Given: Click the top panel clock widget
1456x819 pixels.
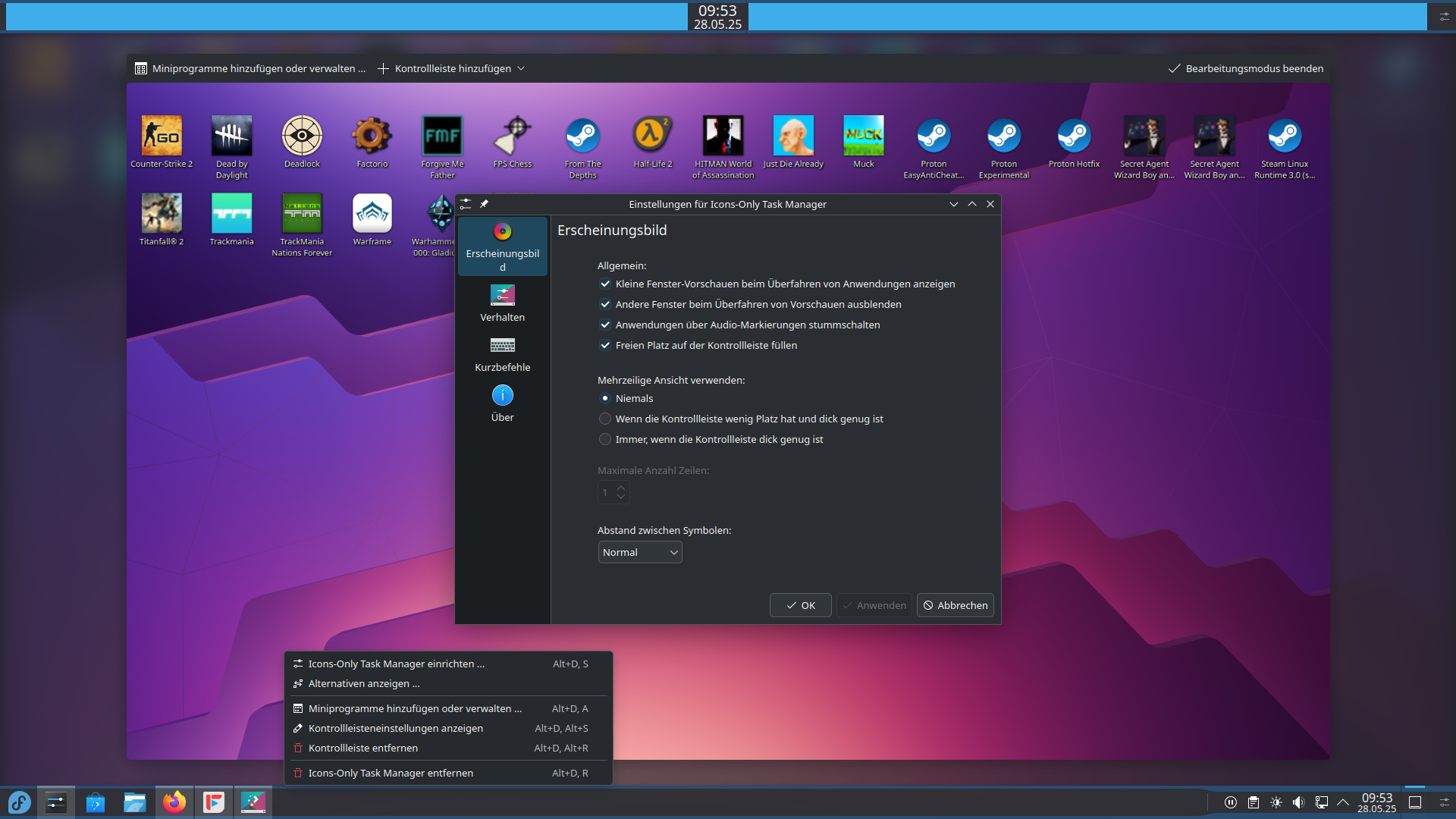Looking at the screenshot, I should (x=717, y=17).
